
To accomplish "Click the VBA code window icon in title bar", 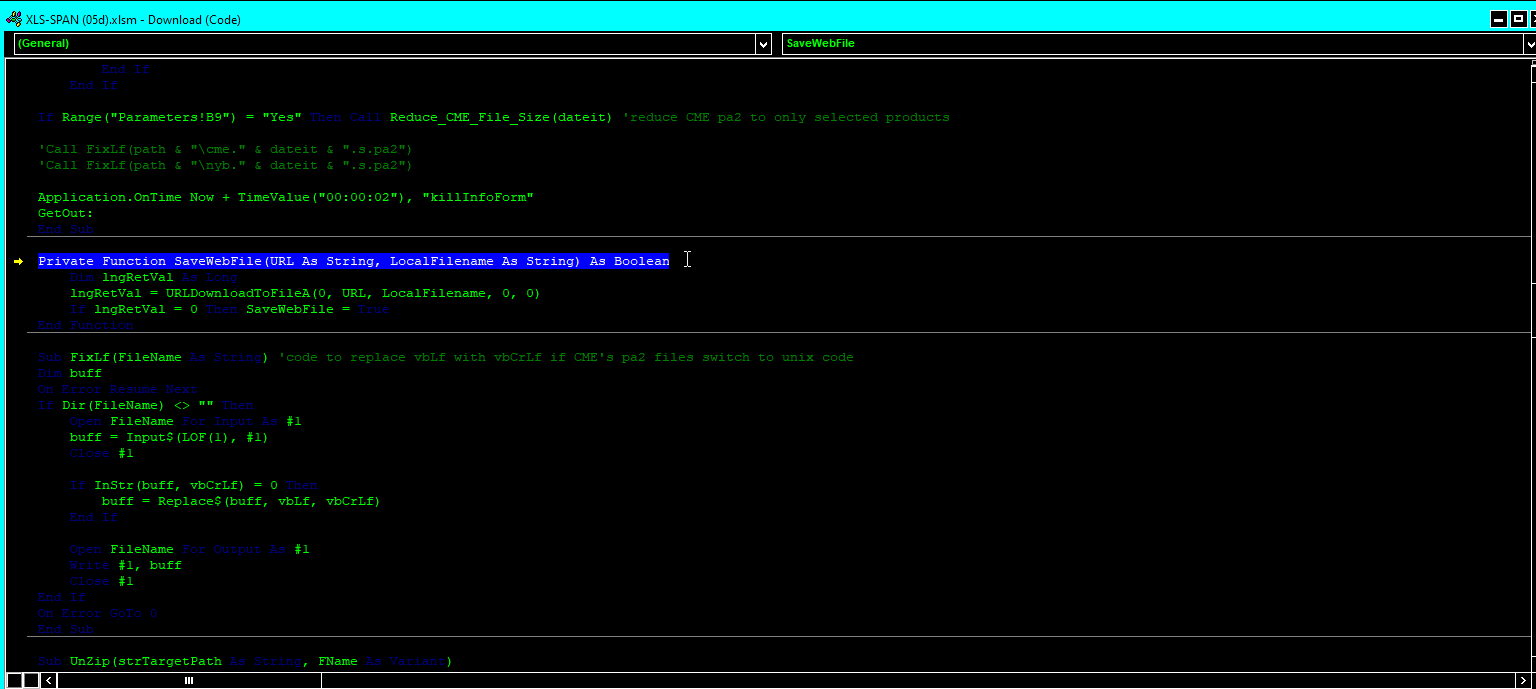I will 14,19.
